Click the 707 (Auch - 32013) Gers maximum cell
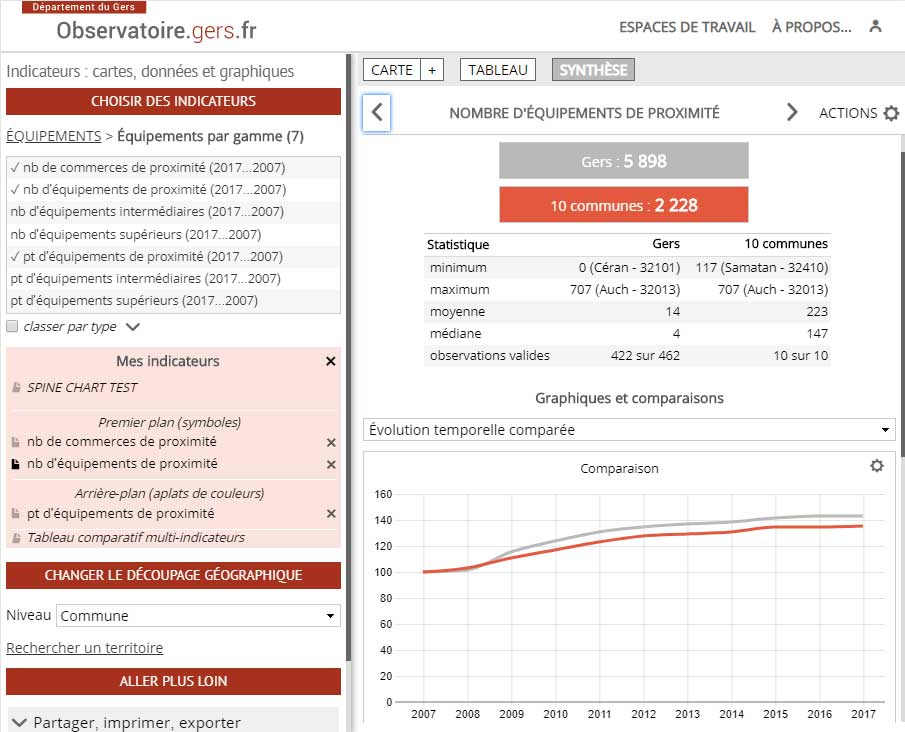The image size is (905, 732). pos(625,289)
